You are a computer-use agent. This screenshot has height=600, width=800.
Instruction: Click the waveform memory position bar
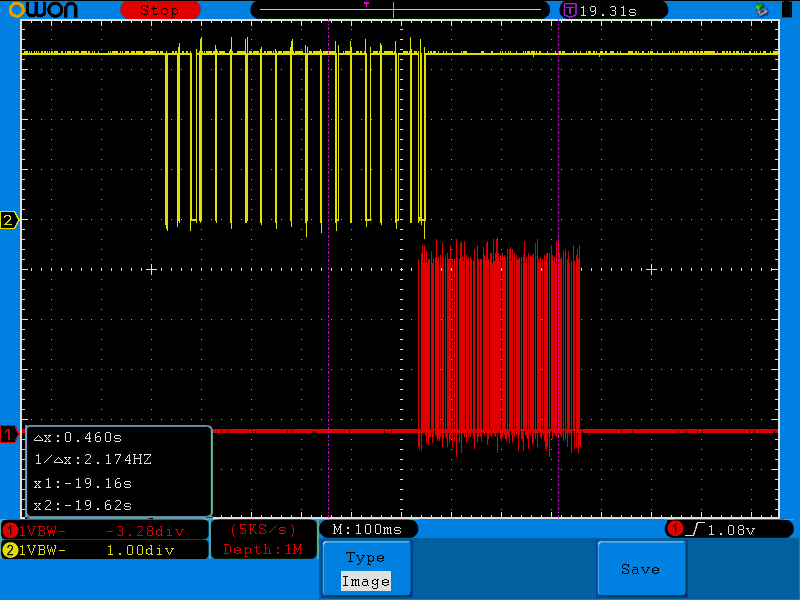click(400, 10)
